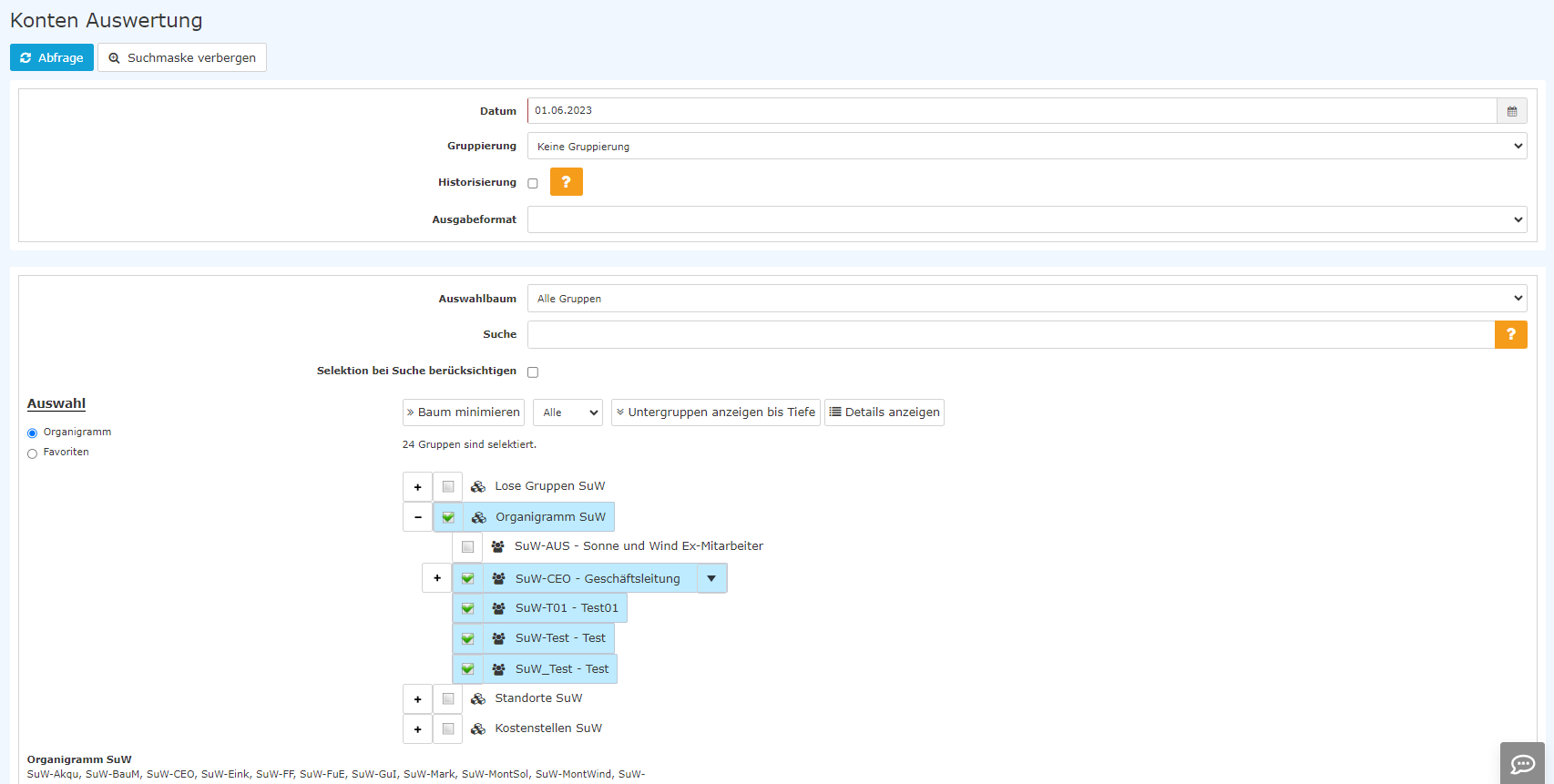
Task: Open the calendar picker next to Datum
Action: click(1511, 111)
